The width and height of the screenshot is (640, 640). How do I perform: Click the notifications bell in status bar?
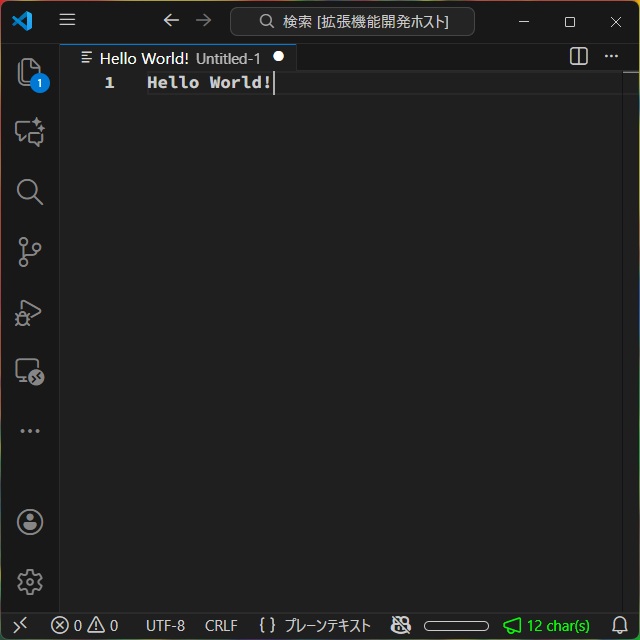pos(620,626)
